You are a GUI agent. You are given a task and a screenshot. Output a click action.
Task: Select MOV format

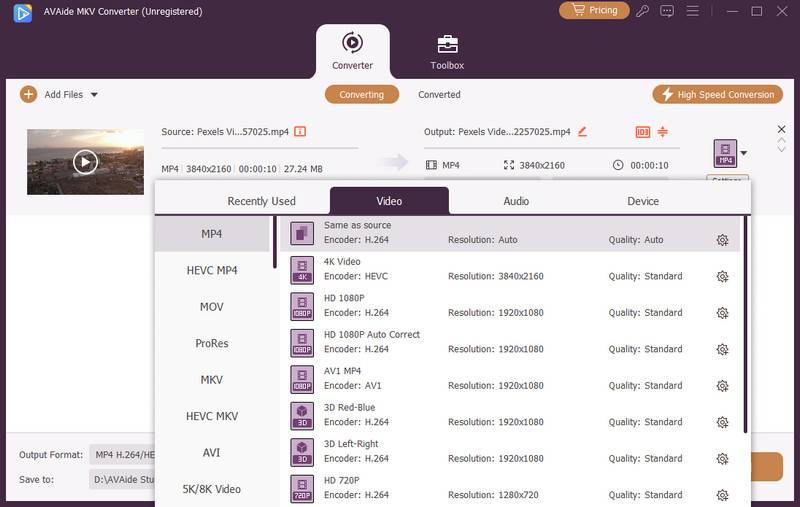[212, 307]
